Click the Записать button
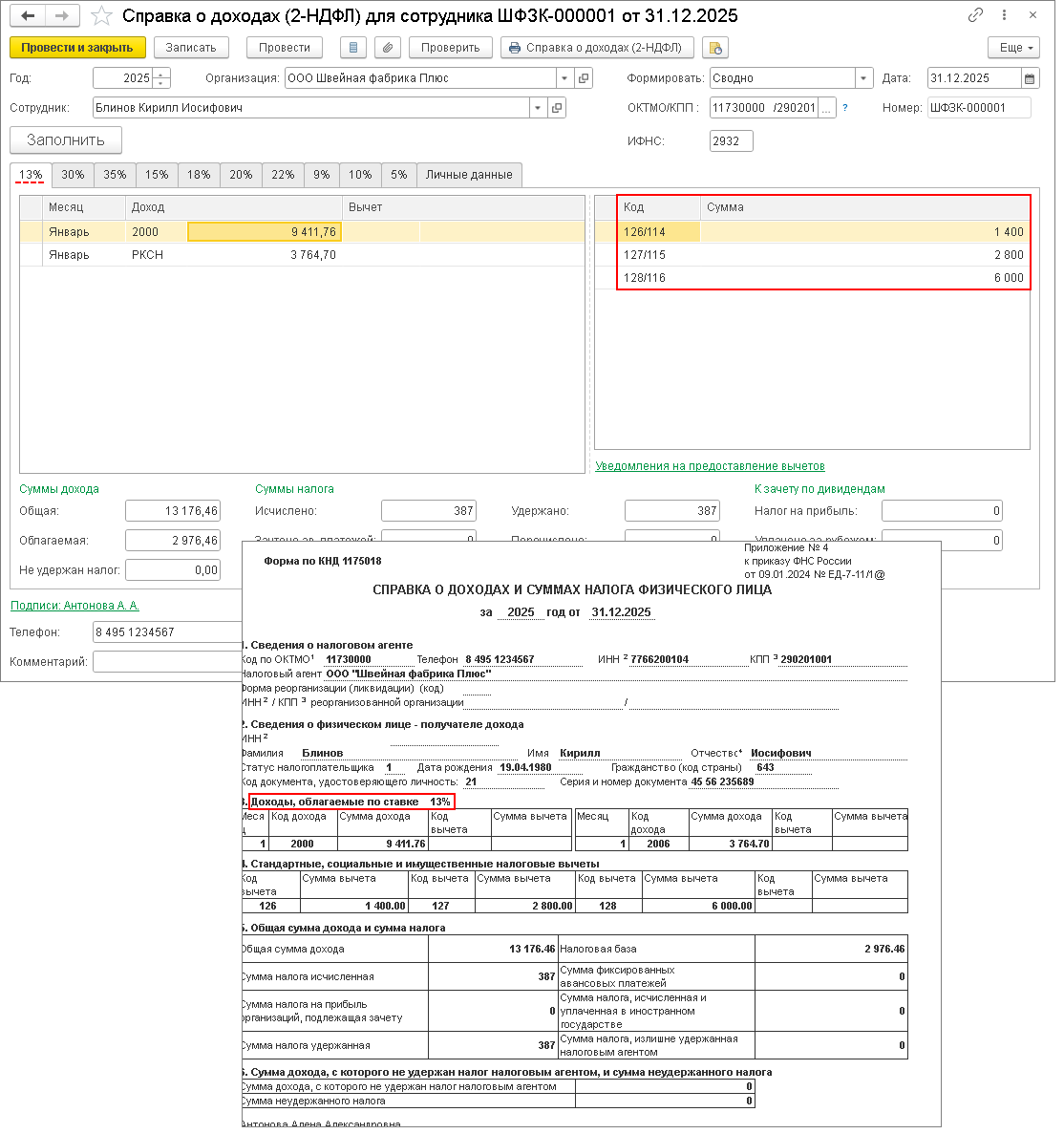 [191, 48]
